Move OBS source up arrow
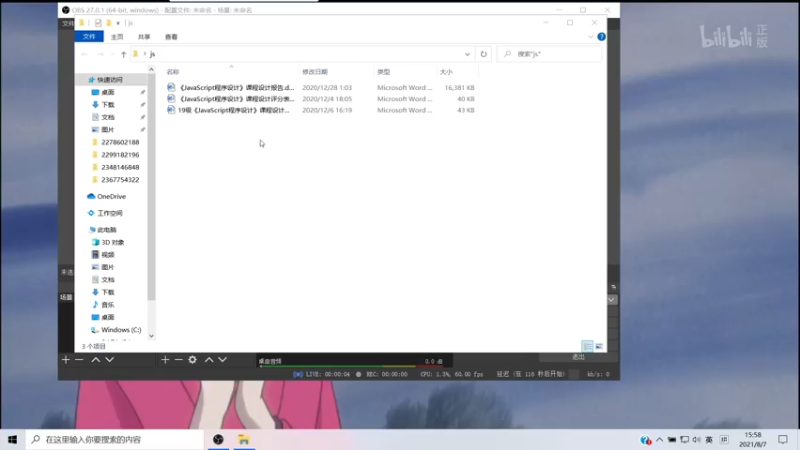This screenshot has width=800, height=450. click(209, 360)
